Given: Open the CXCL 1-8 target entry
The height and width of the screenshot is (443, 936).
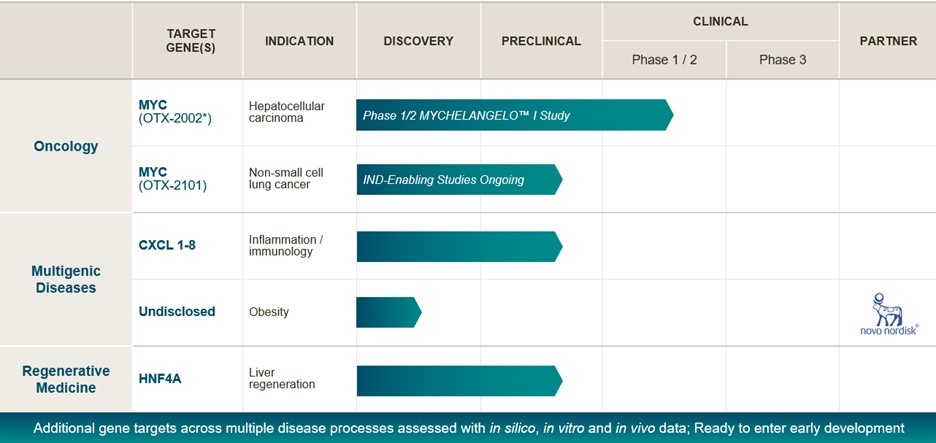Looking at the screenshot, I should tap(167, 245).
